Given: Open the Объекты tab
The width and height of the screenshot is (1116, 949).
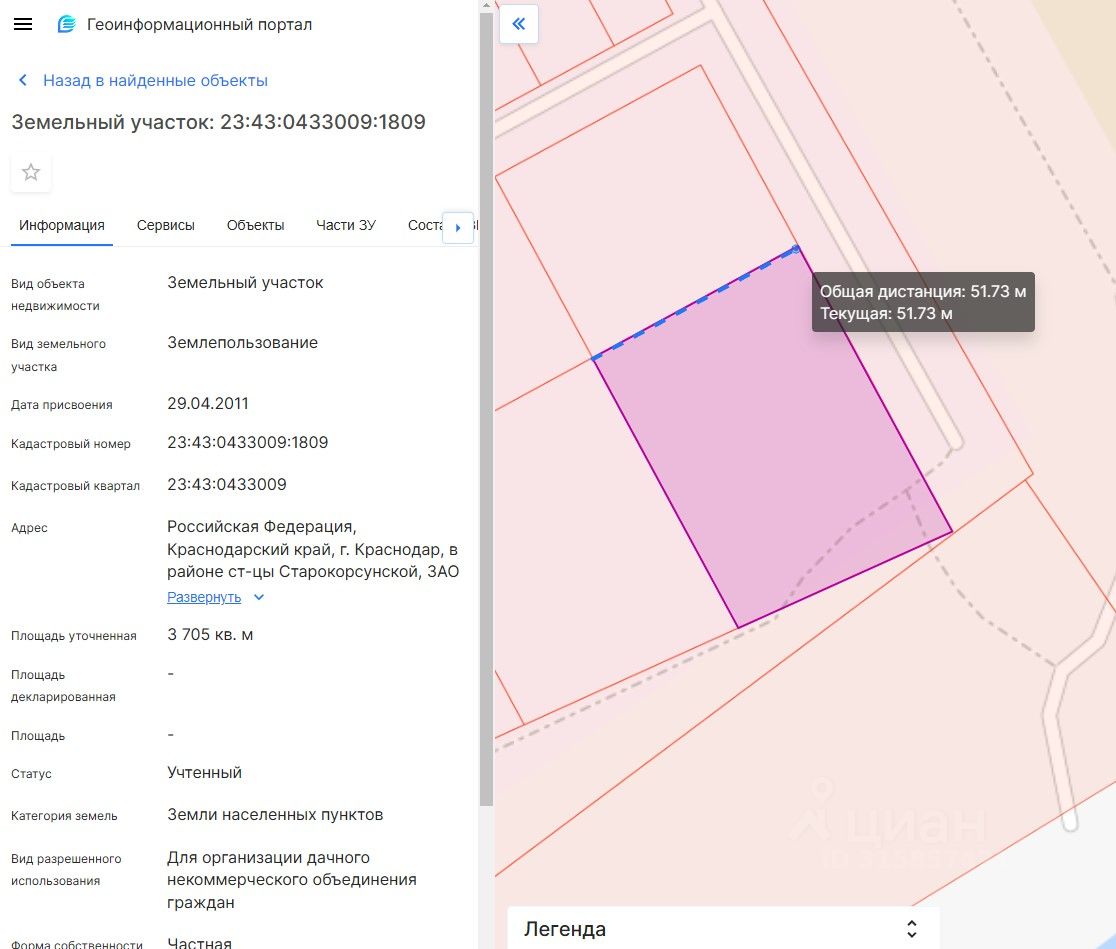Looking at the screenshot, I should [256, 225].
